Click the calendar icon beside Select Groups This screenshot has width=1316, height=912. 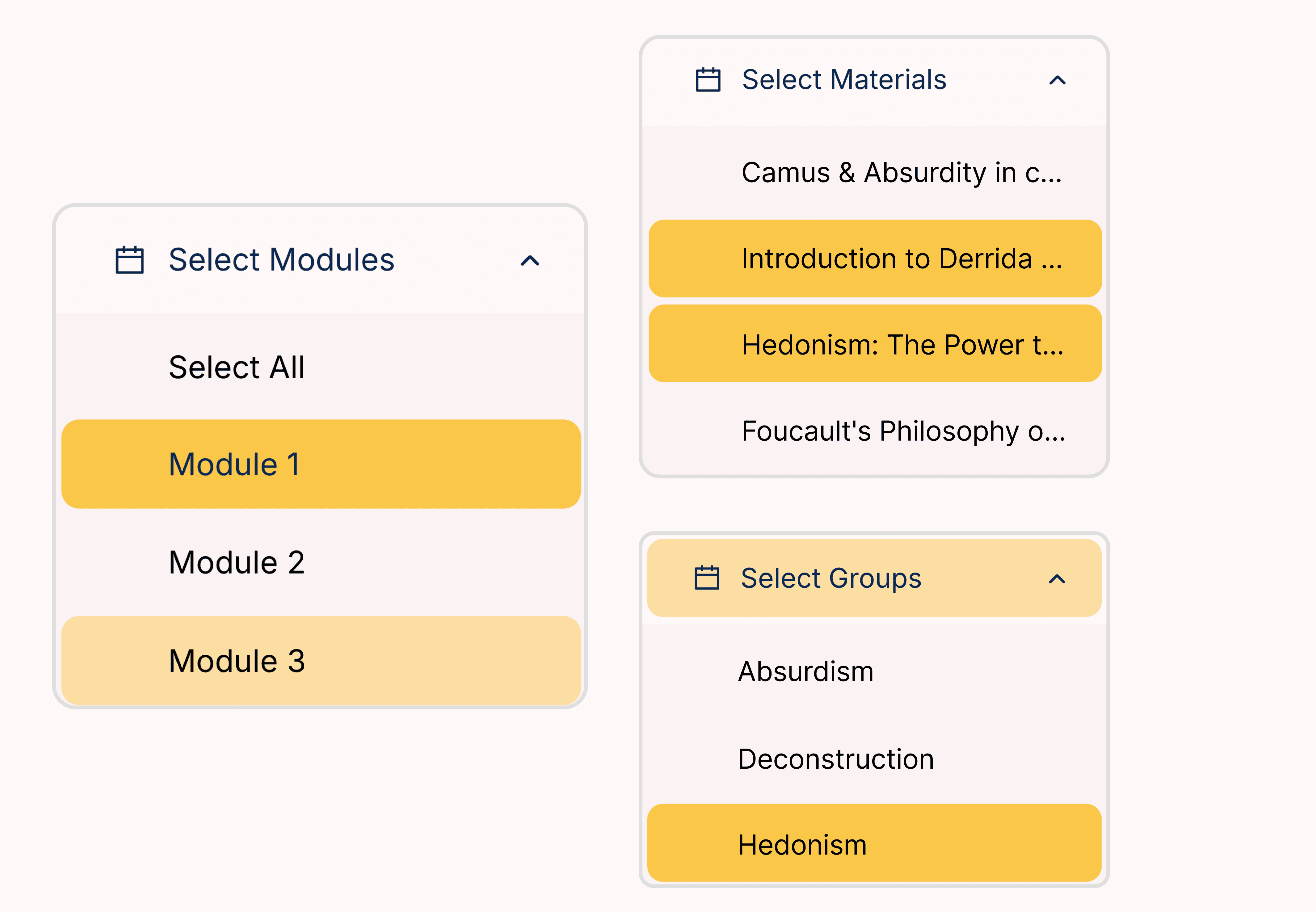[707, 578]
